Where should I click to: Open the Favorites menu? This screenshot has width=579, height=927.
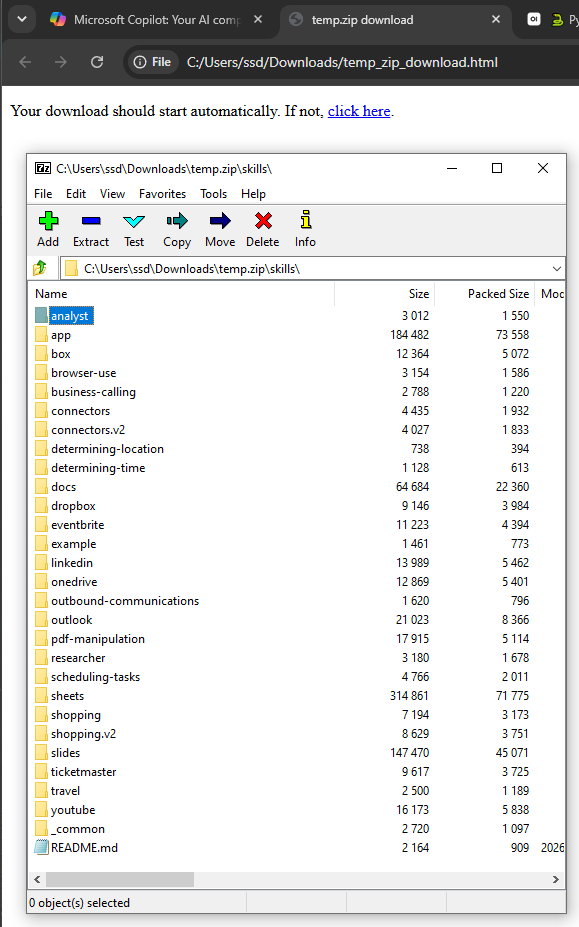162,194
